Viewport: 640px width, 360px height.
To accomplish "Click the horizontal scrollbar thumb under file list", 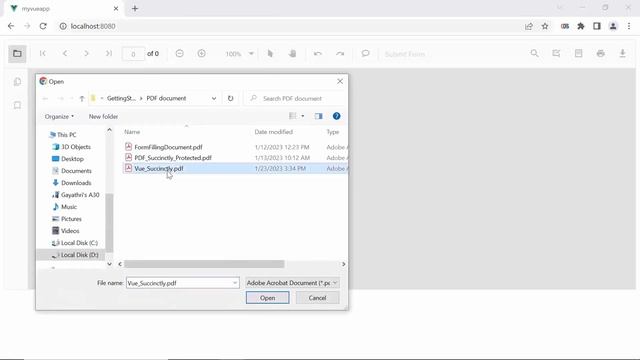I will point(204,264).
